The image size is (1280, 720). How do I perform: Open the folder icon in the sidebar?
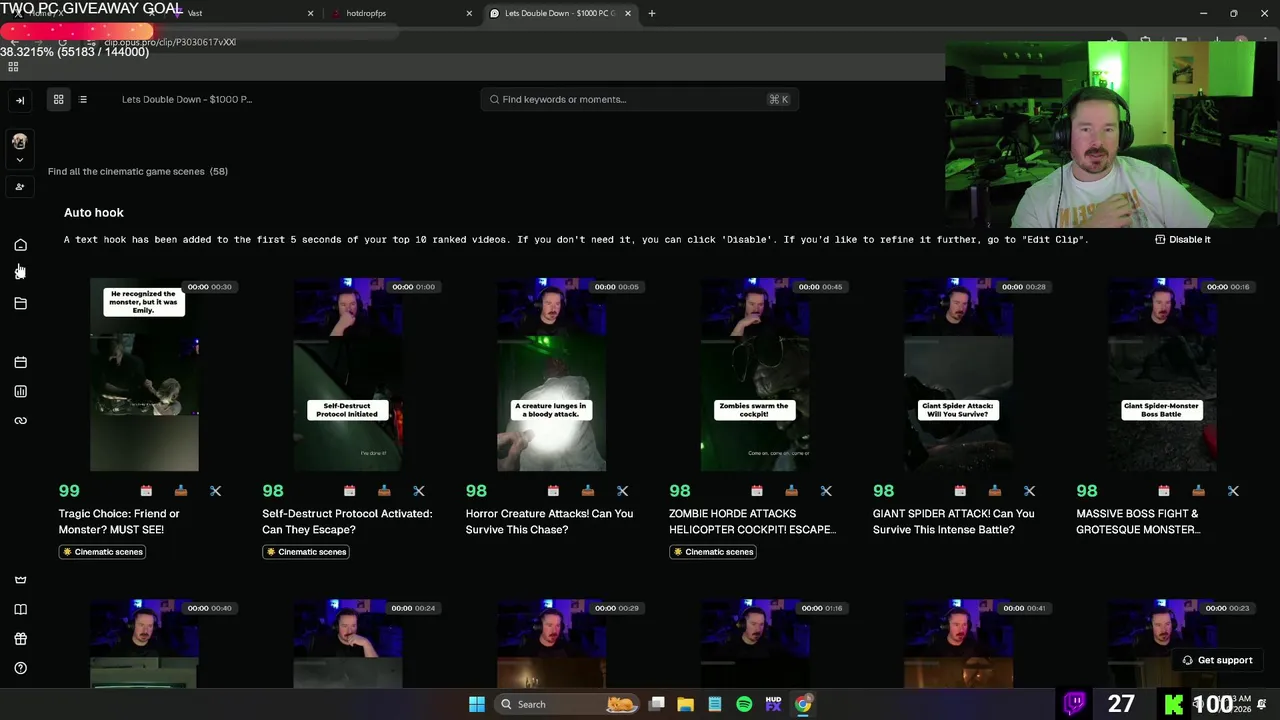(20, 303)
